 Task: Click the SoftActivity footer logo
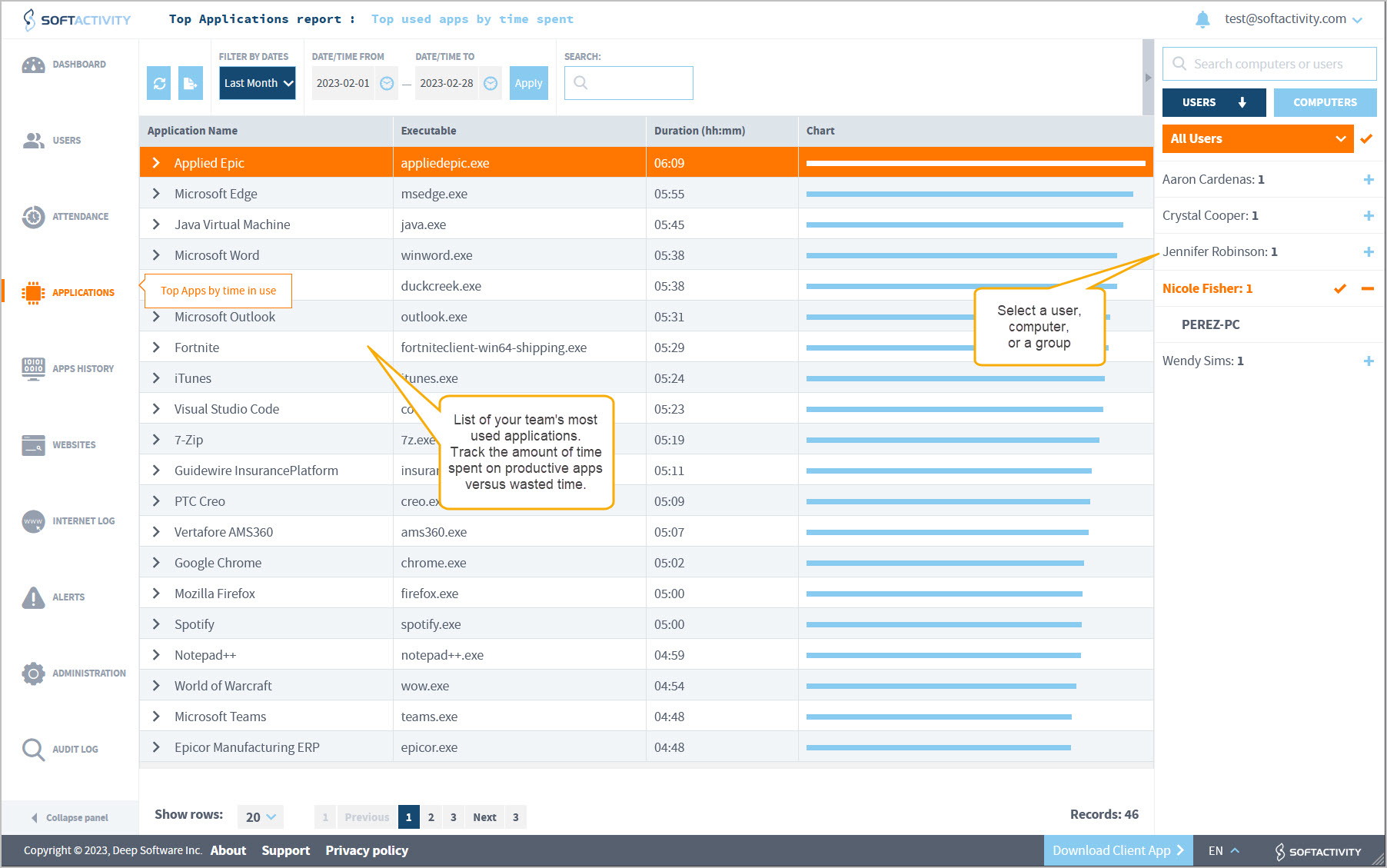1318,851
